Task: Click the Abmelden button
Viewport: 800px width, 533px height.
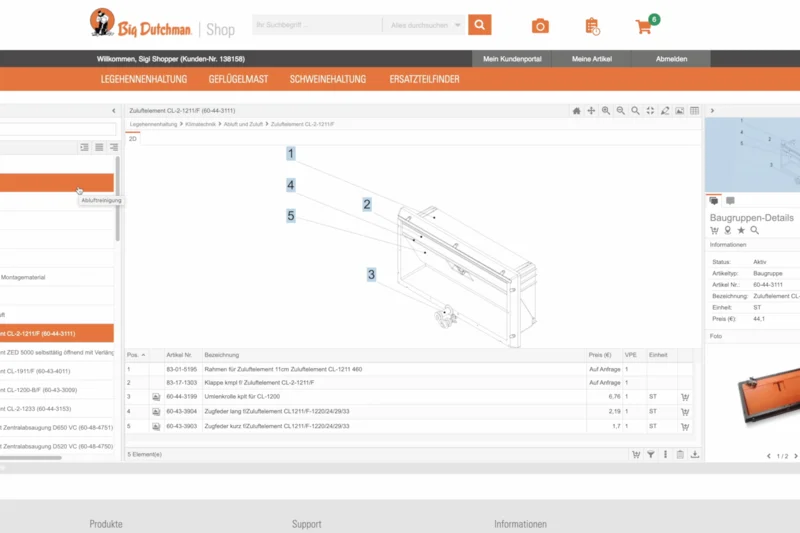Action: point(671,59)
